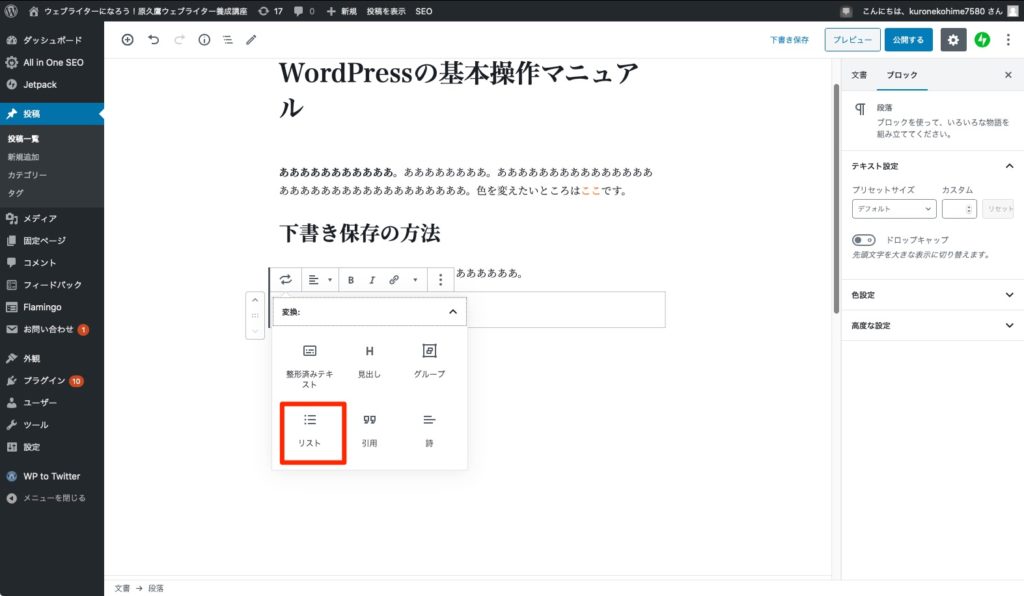Expand the color settings (色設定) panel
1024x596 pixels.
tap(932, 295)
